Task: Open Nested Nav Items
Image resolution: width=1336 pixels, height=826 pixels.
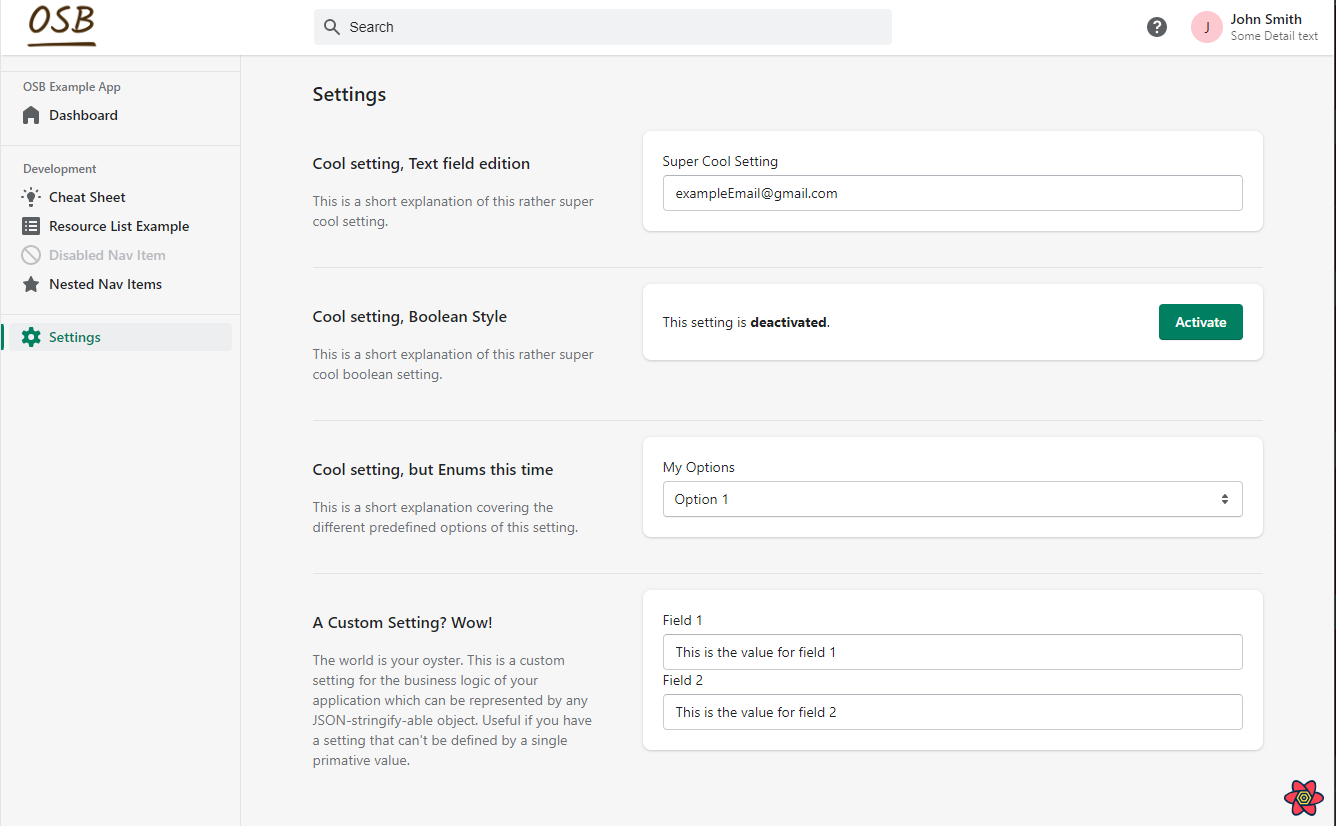Action: click(x=120, y=284)
